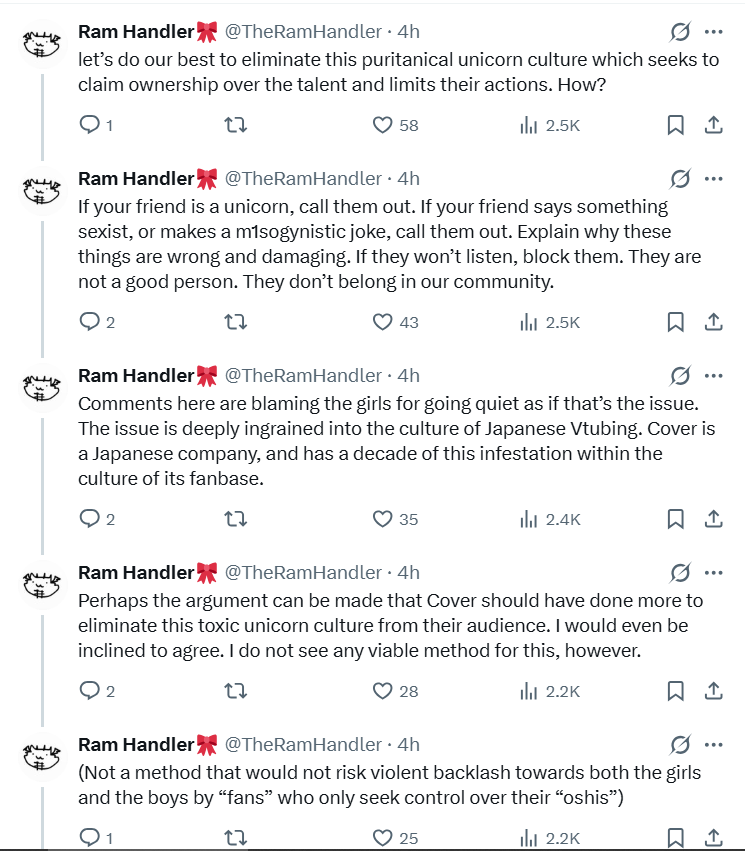The height and width of the screenshot is (851, 745).
Task: Share the 'puritanical unicorn culture' tweet
Action: 714,125
